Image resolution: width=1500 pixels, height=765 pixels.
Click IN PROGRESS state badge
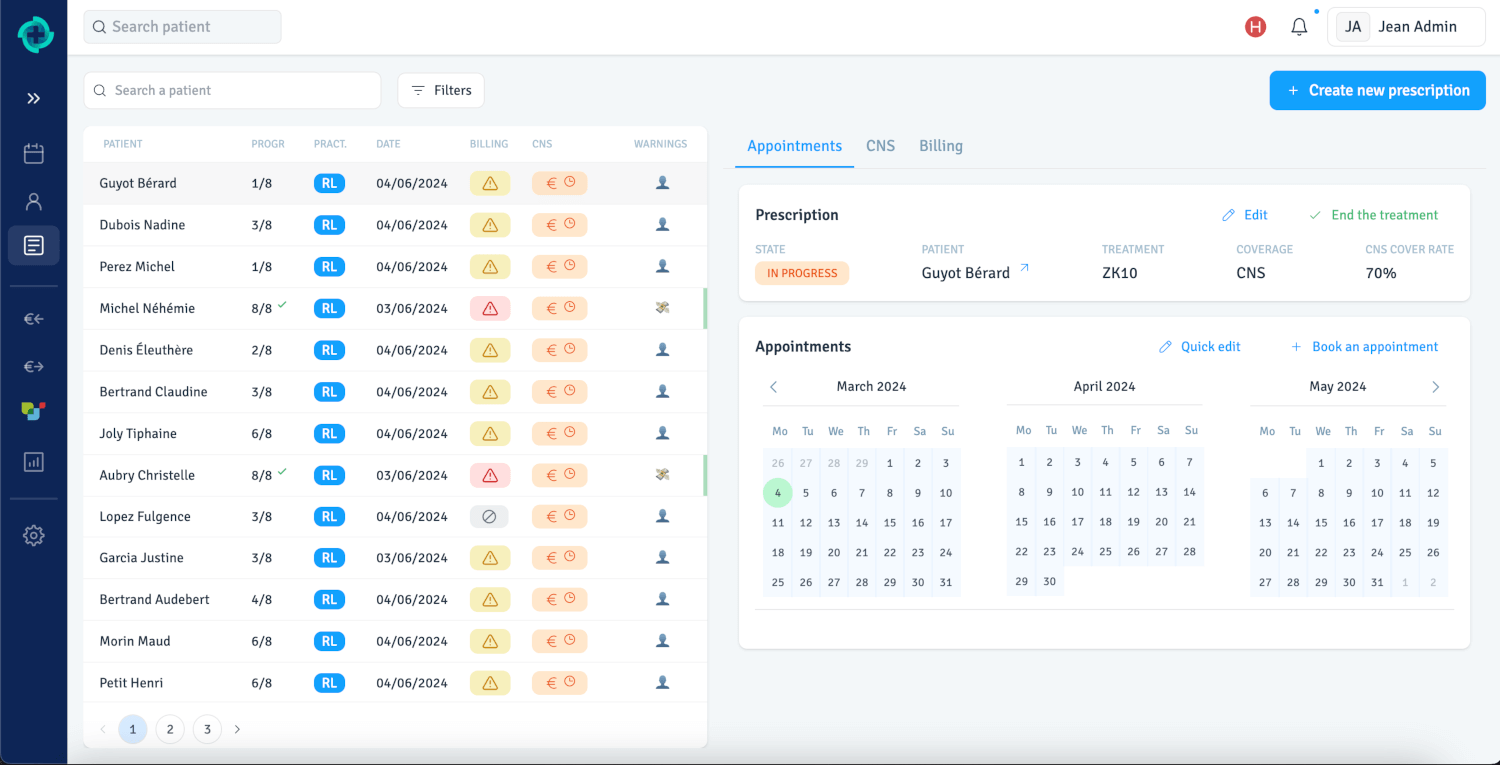point(802,273)
